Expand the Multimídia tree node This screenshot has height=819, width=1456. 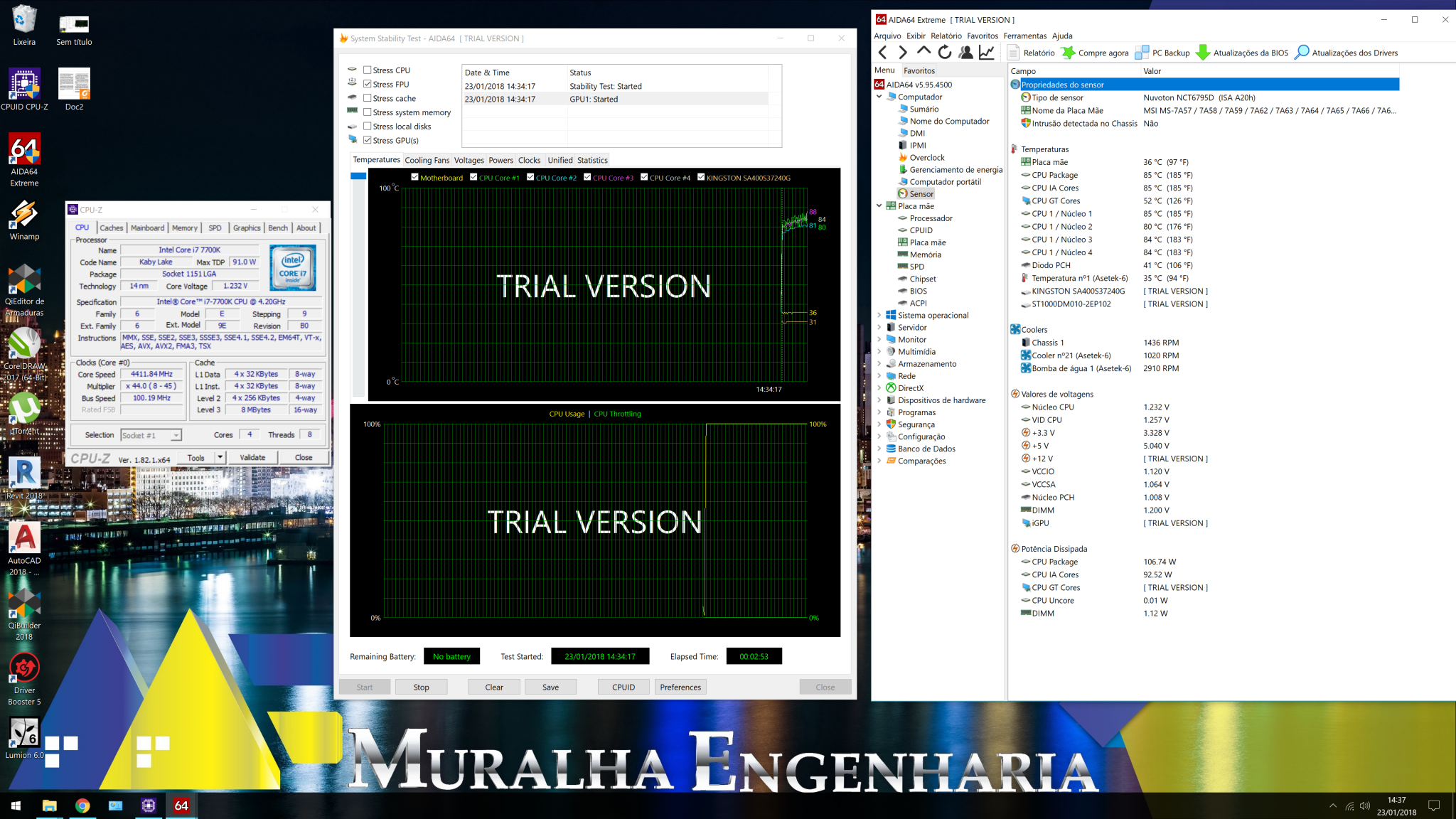click(879, 351)
